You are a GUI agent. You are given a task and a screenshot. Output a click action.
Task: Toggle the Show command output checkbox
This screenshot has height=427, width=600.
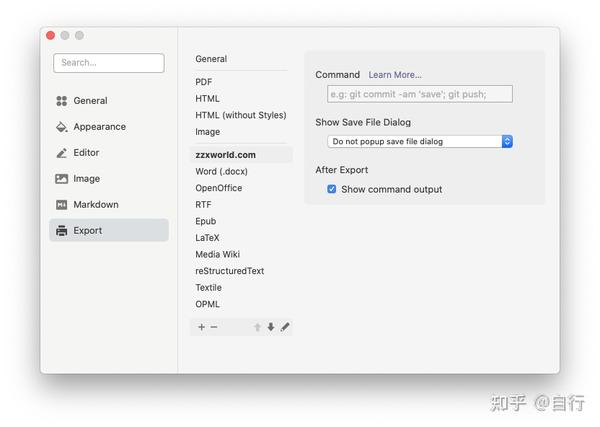pyautogui.click(x=332, y=189)
